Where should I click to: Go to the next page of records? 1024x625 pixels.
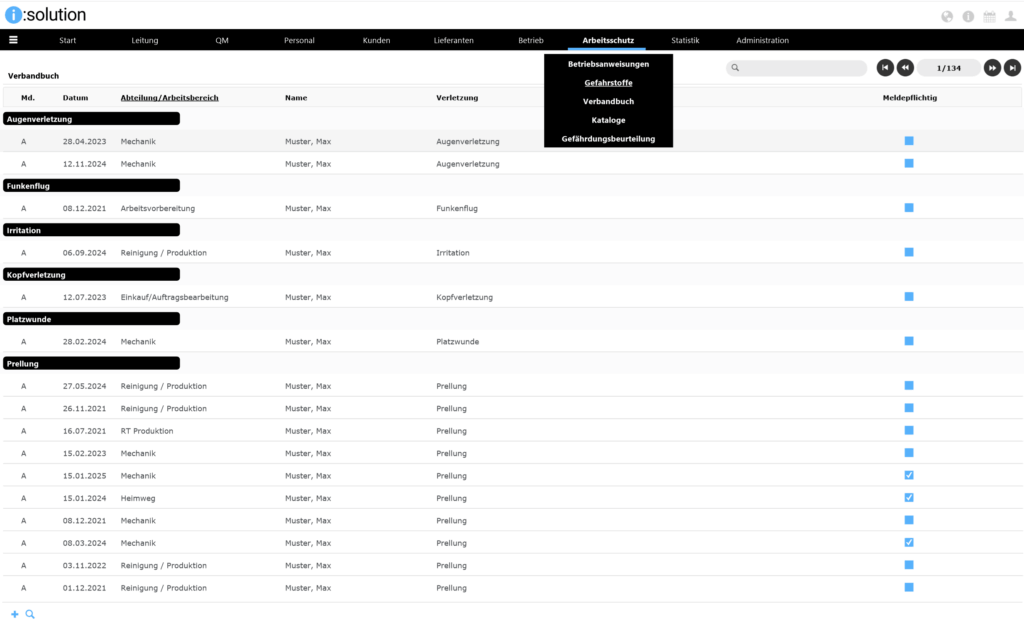pyautogui.click(x=991, y=68)
